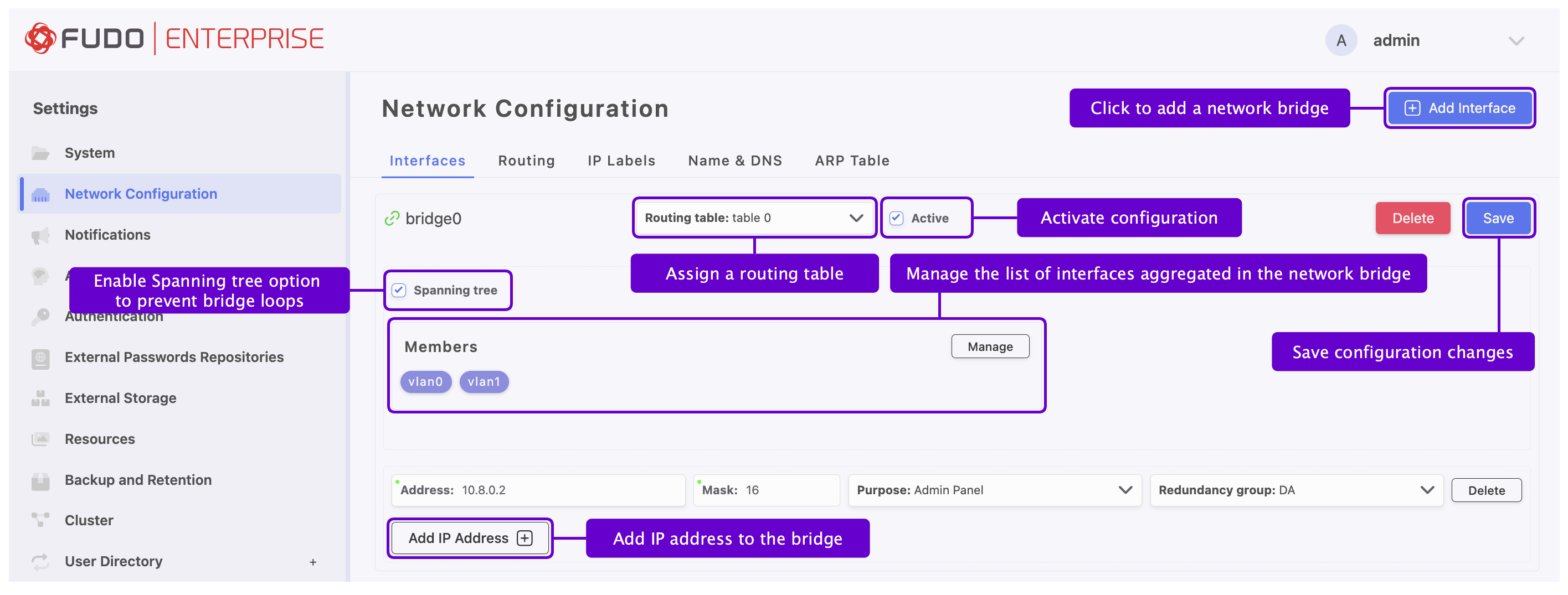Open System settings folder icon
1568x595 pixels.
click(x=40, y=153)
